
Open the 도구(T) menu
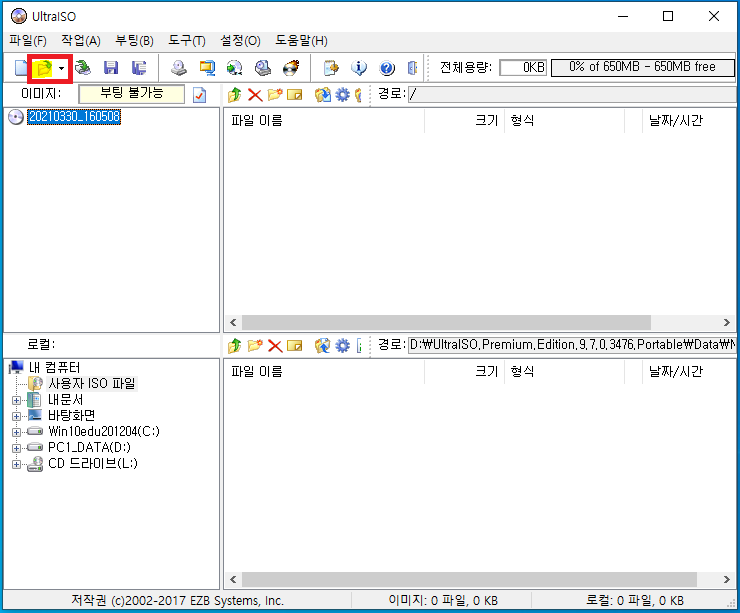[x=187, y=41]
